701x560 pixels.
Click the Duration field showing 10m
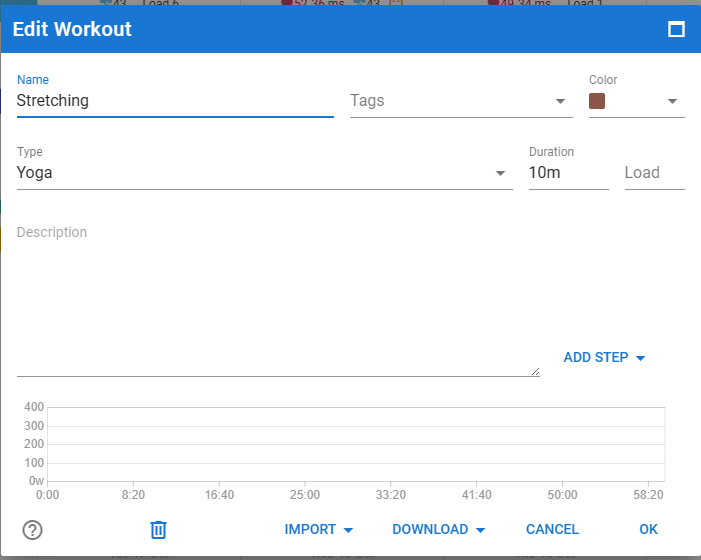point(569,173)
